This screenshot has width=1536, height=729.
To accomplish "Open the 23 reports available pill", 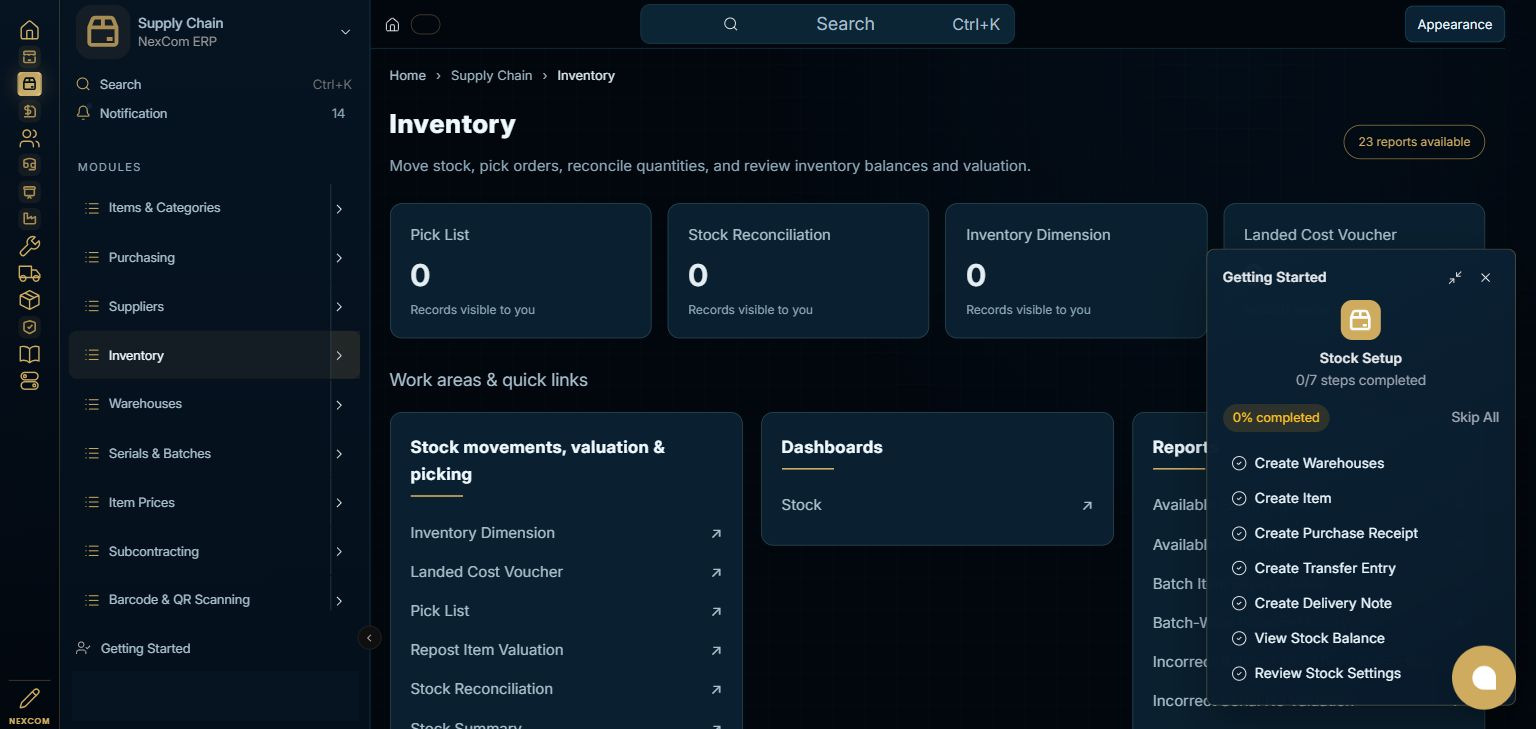I will (x=1414, y=142).
